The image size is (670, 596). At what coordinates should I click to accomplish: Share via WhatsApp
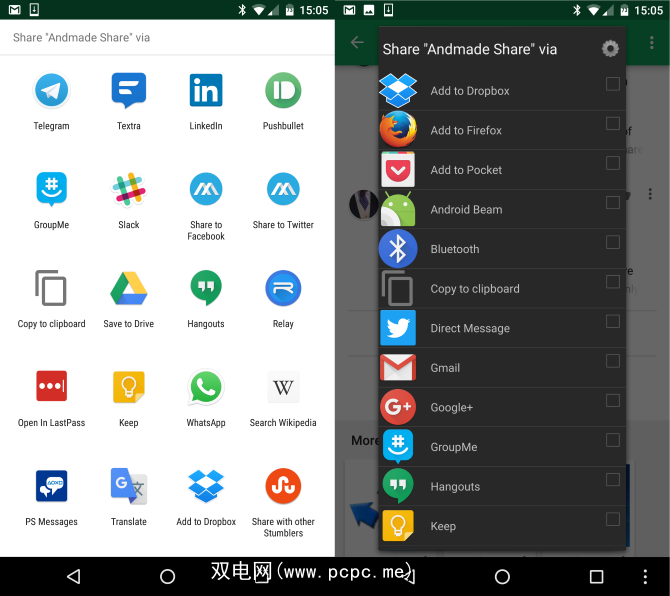pyautogui.click(x=206, y=387)
